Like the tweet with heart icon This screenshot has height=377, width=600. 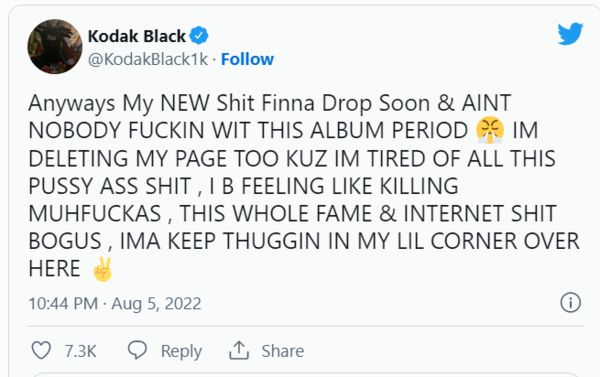[x=41, y=350]
